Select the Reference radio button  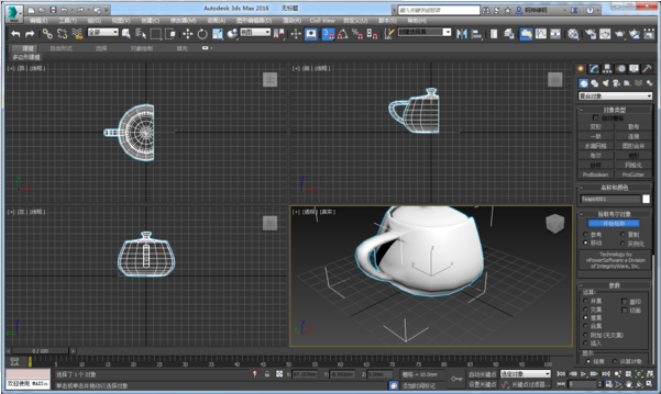[586, 234]
